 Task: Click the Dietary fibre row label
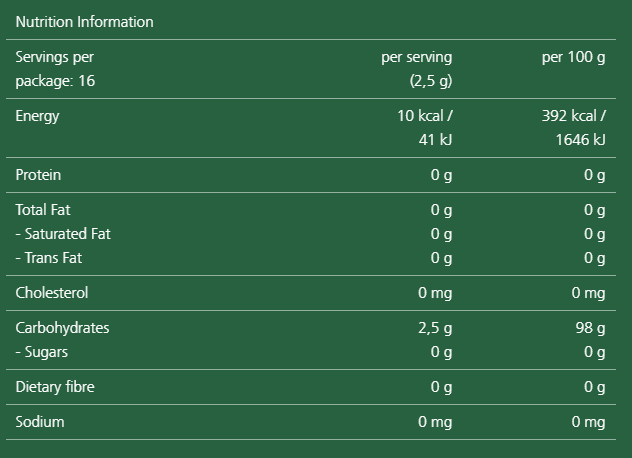click(55, 387)
